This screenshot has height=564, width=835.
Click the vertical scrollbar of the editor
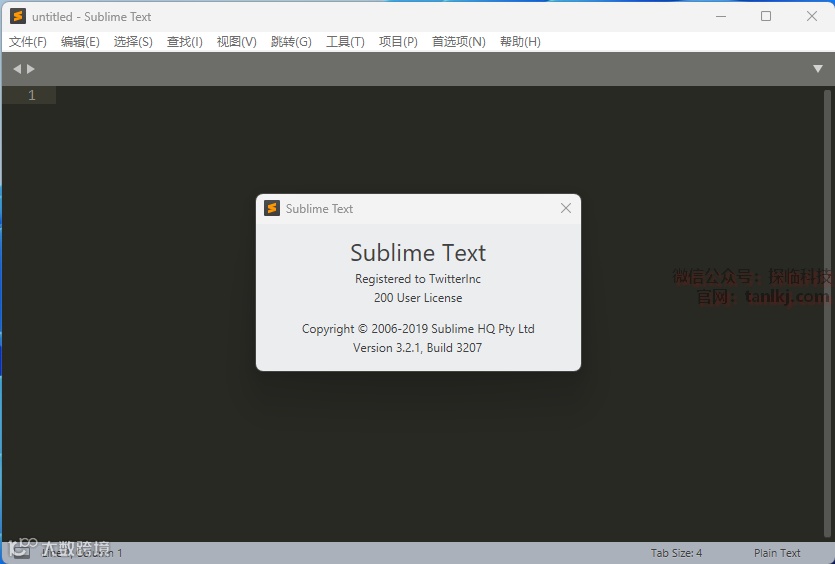(x=827, y=314)
